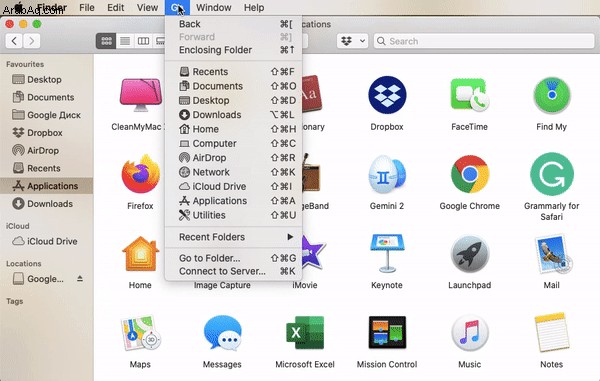Switch to icon view mode
Screen dimensions: 600x381
pos(106,41)
